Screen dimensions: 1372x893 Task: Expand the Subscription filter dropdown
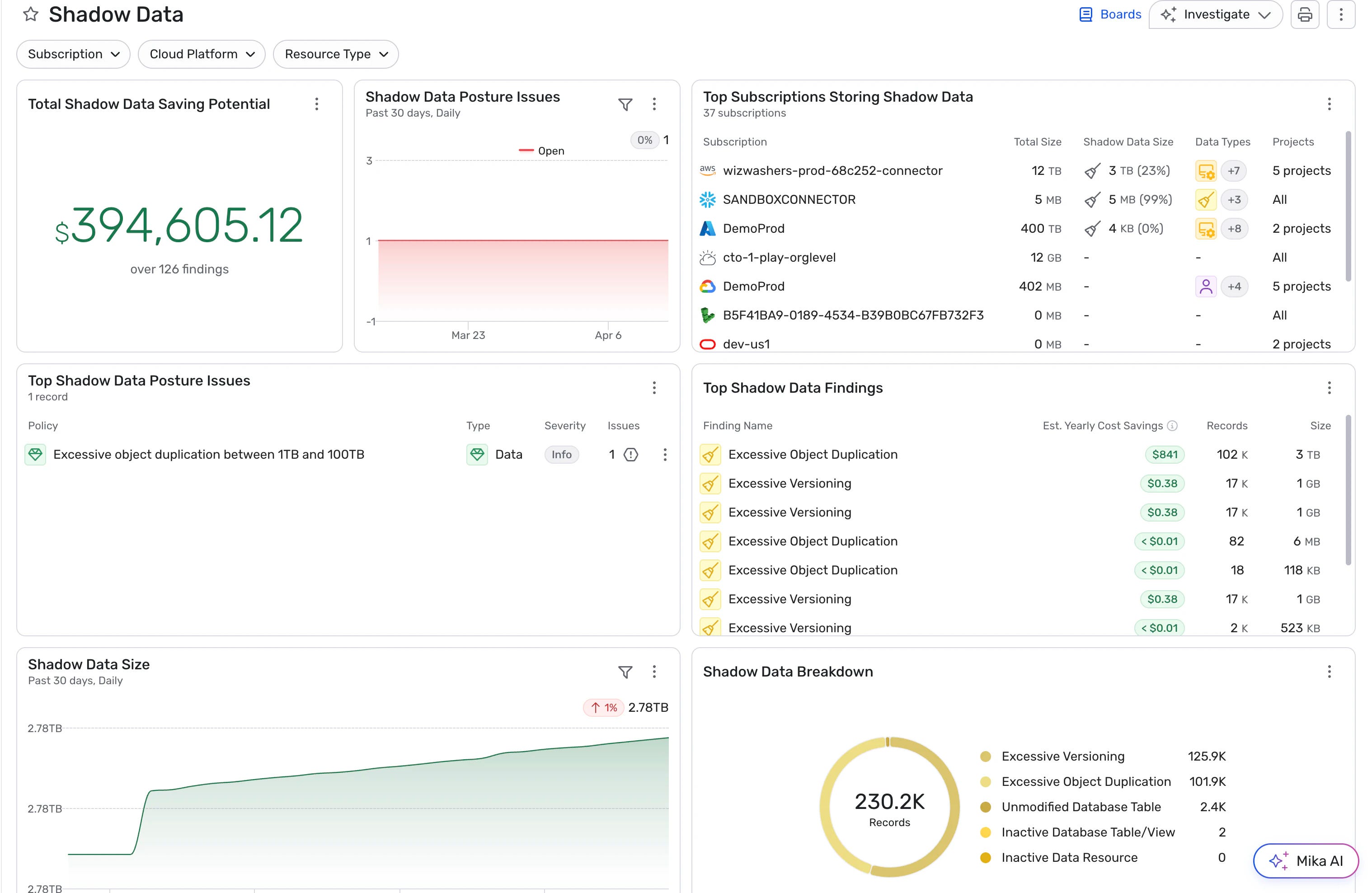pos(73,54)
